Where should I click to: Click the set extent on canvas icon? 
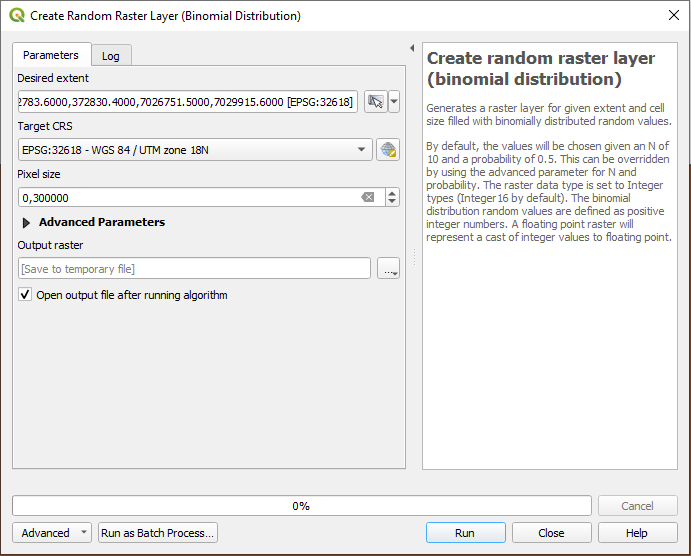[x=375, y=102]
